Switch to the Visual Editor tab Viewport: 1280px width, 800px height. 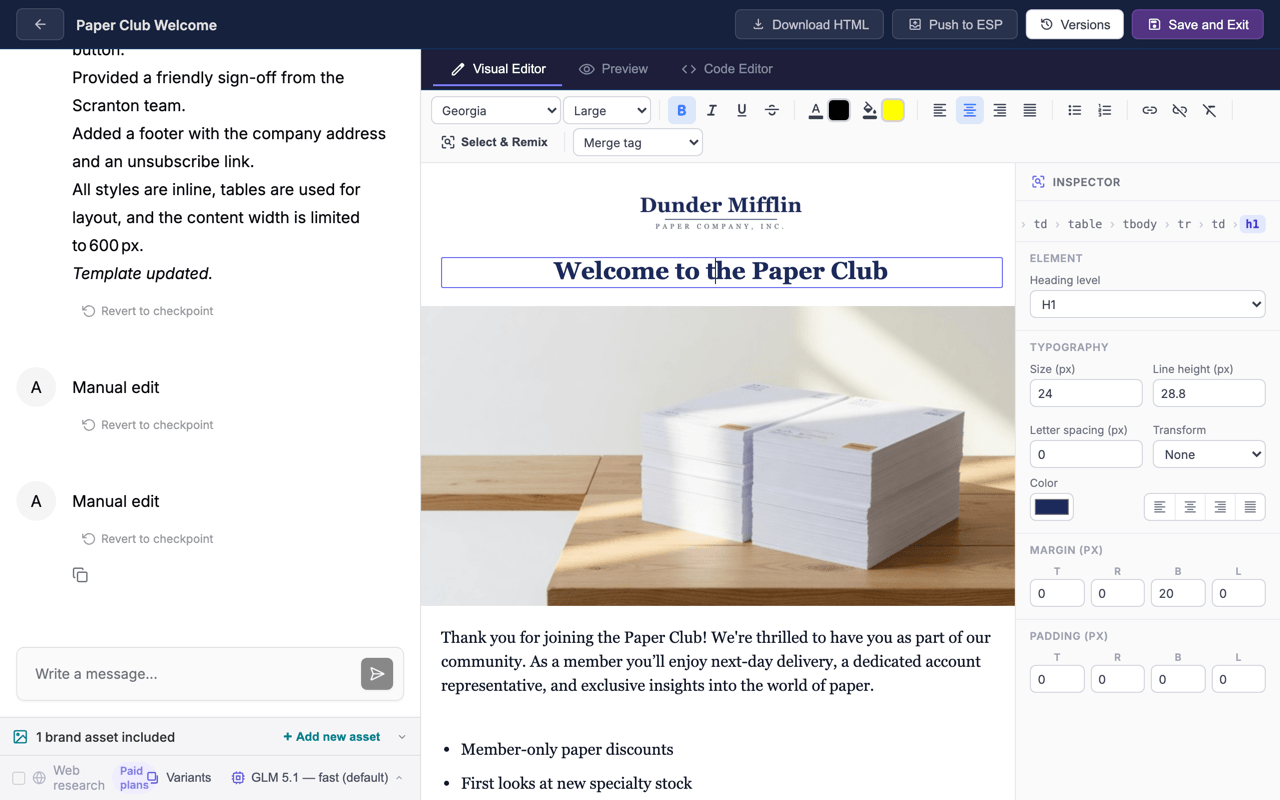(x=498, y=69)
